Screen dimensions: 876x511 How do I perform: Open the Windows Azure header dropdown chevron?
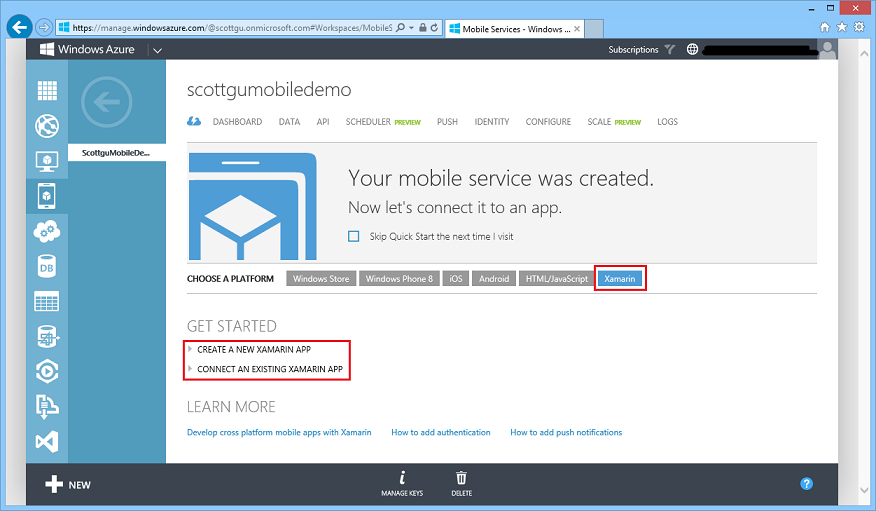pos(158,50)
